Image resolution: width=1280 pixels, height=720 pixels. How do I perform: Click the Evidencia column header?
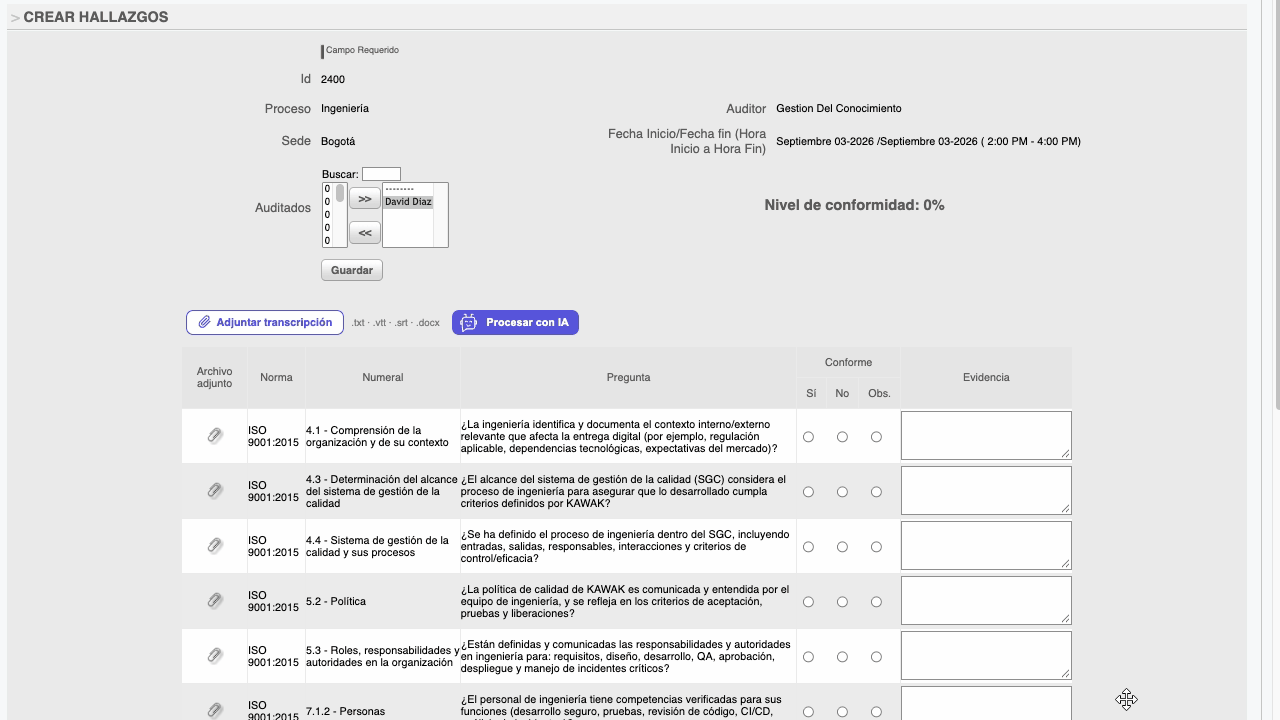(x=986, y=377)
